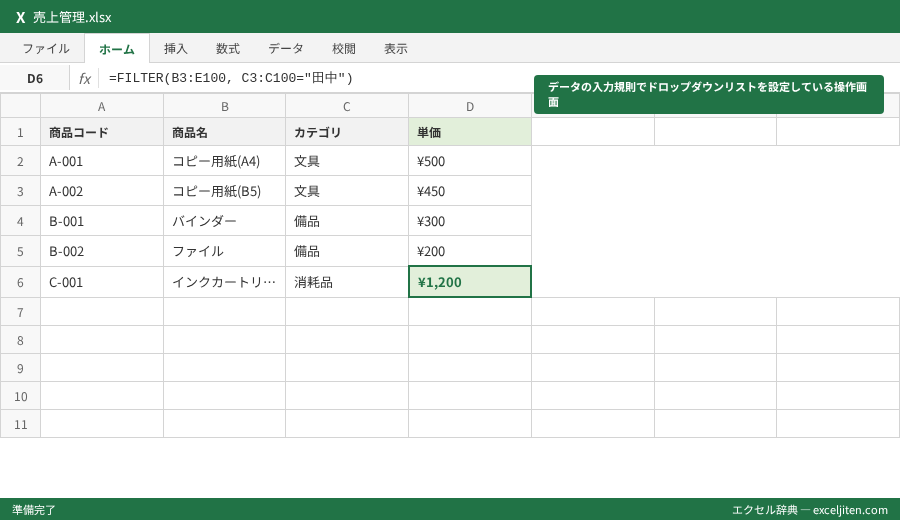Select the ¥450 price cell

click(x=470, y=191)
